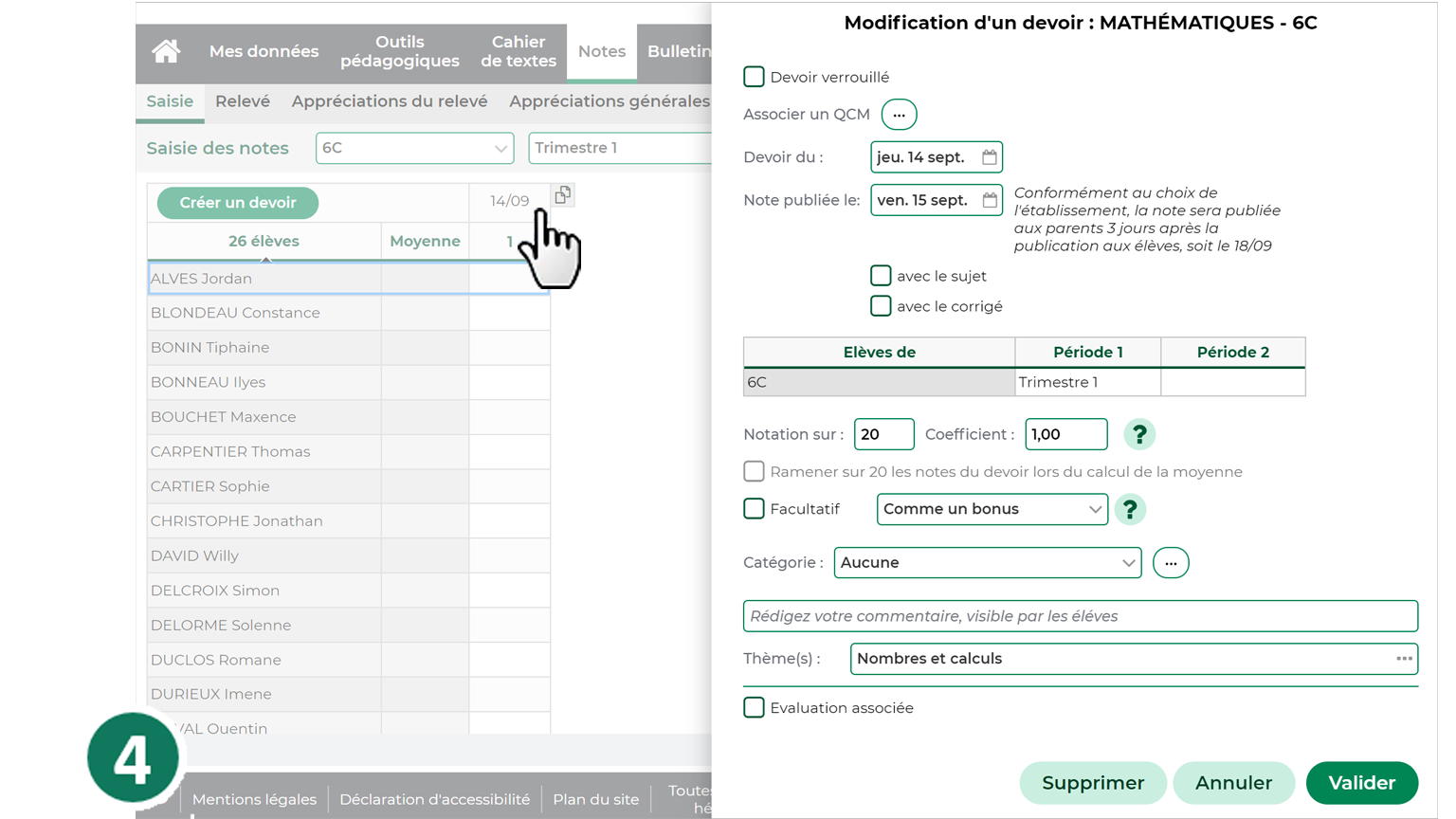Check the Facultatif box
Screen dimensions: 1456x819
754,509
